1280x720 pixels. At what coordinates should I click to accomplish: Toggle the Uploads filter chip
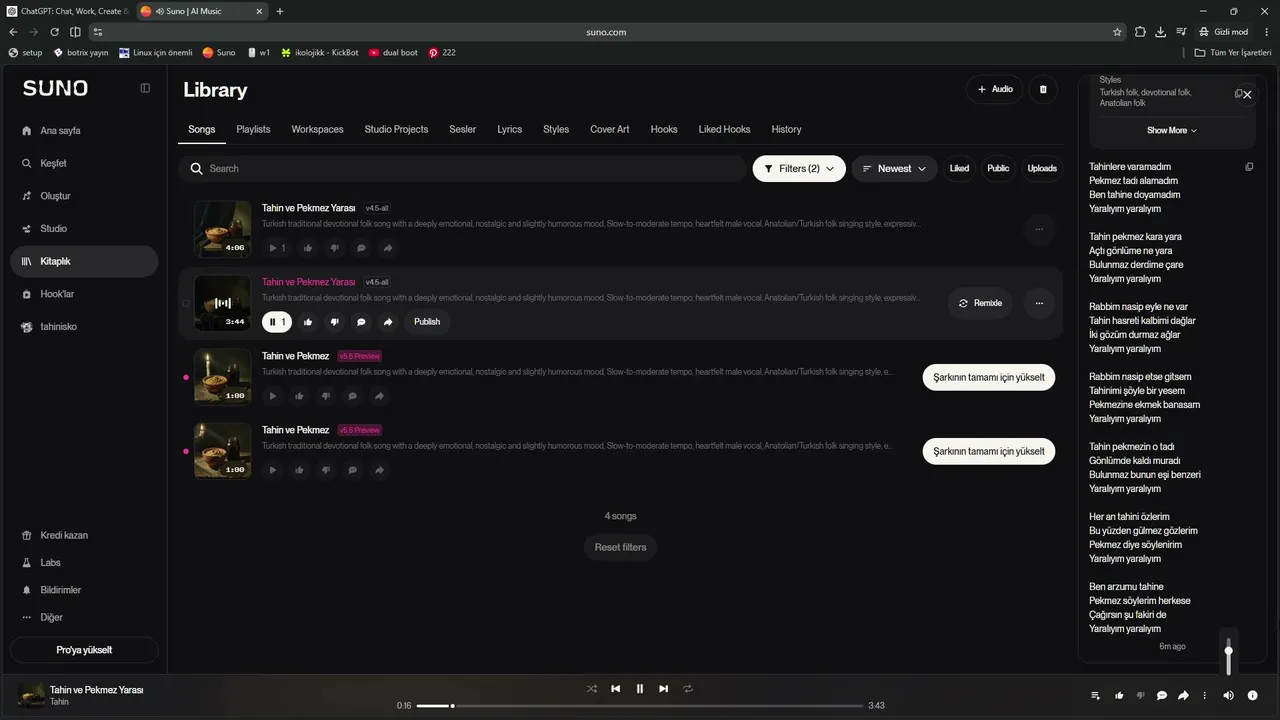(1042, 169)
